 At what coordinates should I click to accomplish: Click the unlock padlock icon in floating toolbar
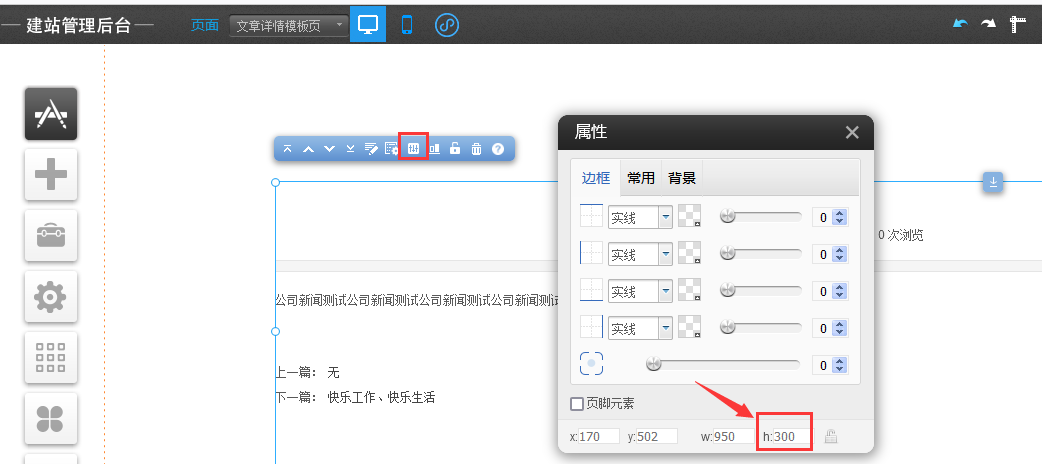click(455, 149)
